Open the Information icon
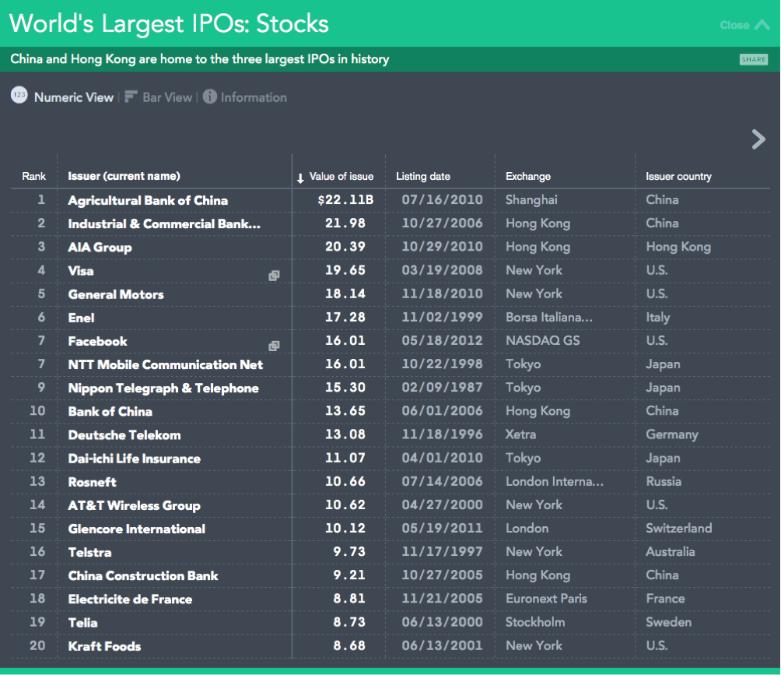 pyautogui.click(x=210, y=96)
